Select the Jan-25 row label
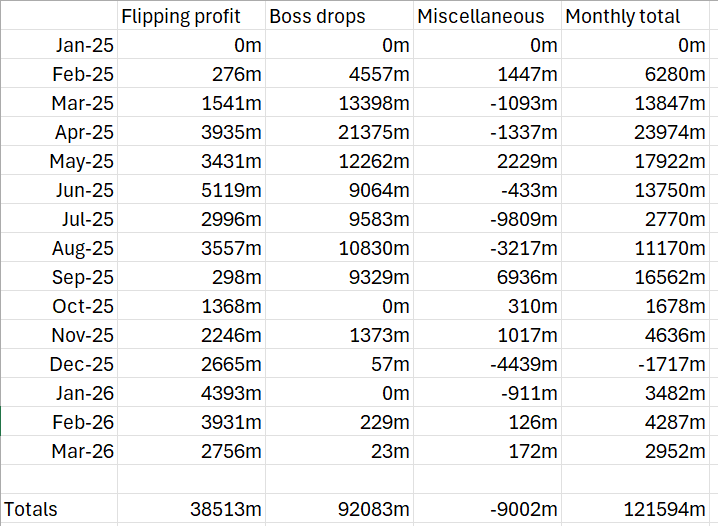 tap(59, 45)
